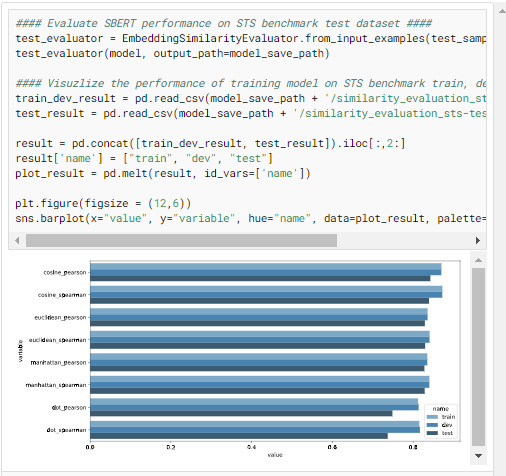Screen dimensions: 506x476
Task: Click the manhattan_pearson axis label
Action: (58, 362)
